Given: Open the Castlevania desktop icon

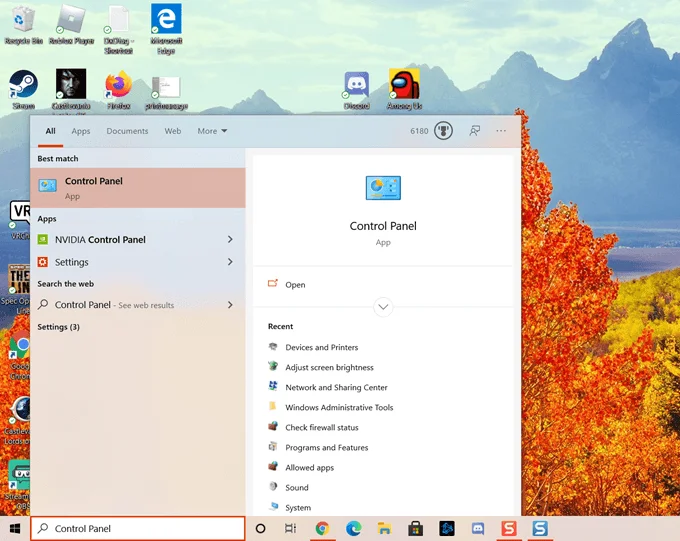Looking at the screenshot, I should (71, 89).
